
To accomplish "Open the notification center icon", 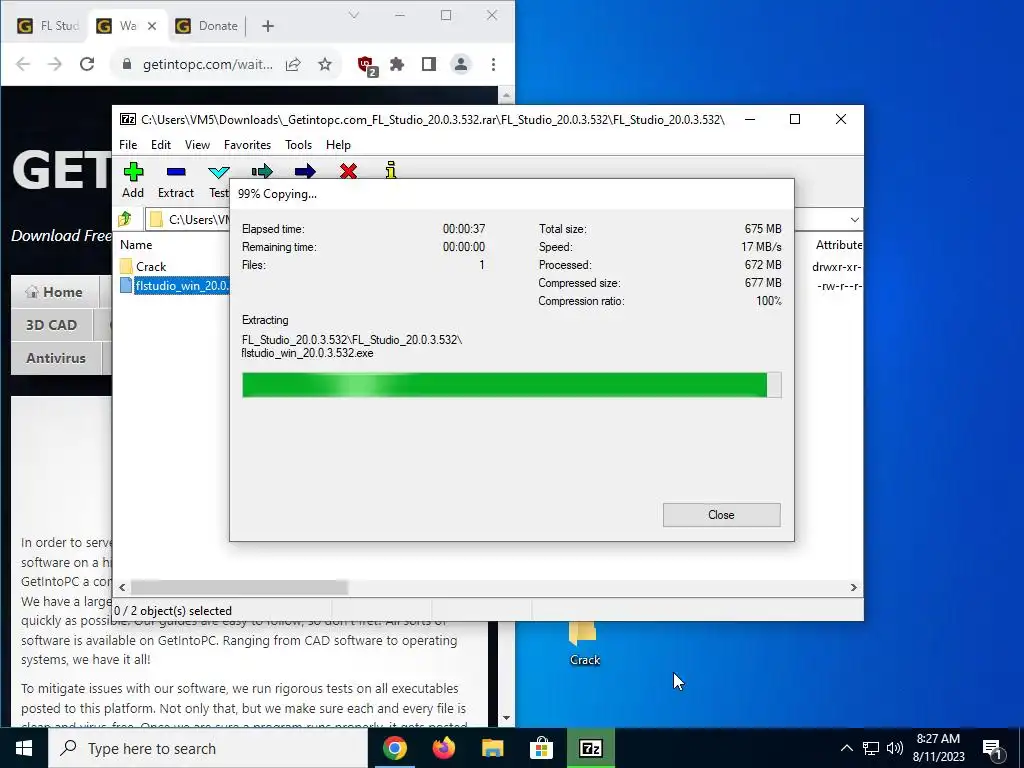I will (994, 750).
